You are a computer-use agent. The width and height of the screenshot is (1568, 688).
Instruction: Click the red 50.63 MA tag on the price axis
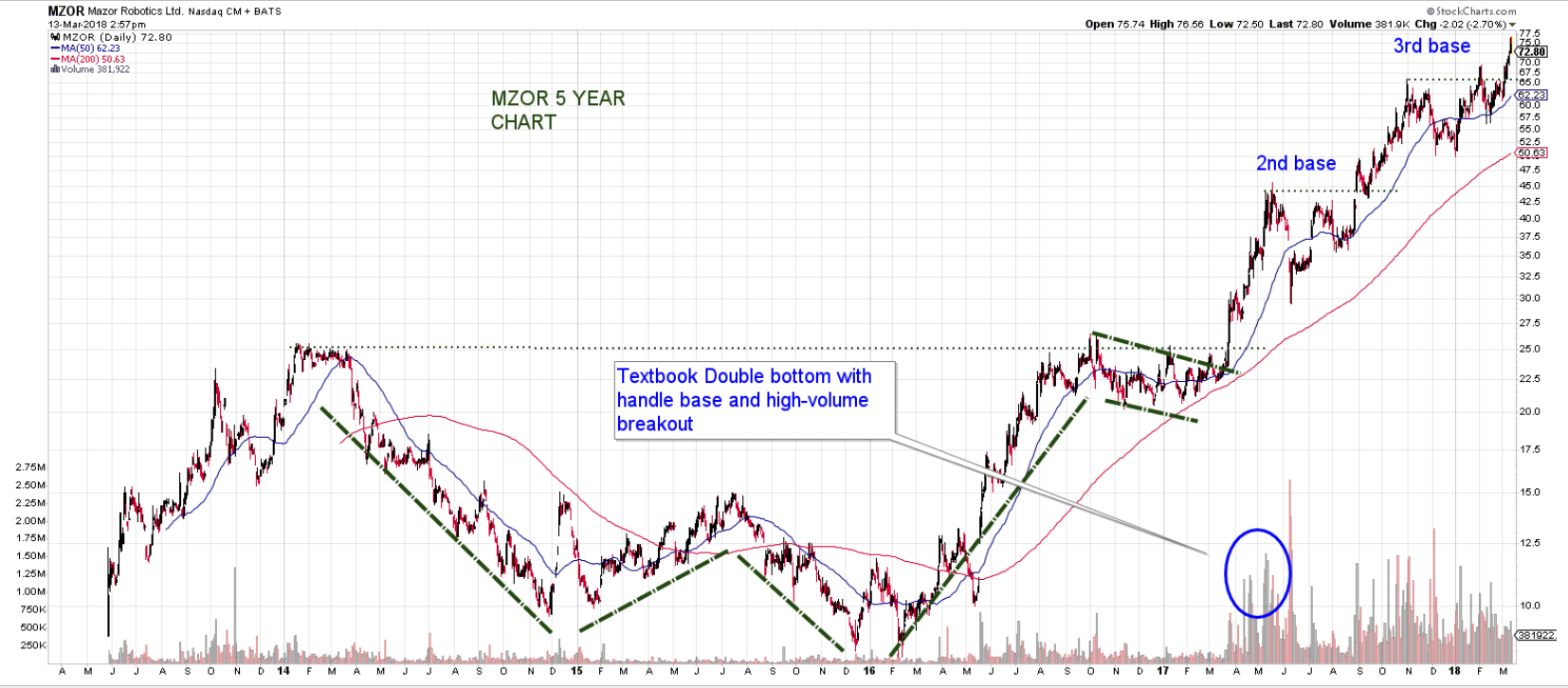coord(1532,153)
